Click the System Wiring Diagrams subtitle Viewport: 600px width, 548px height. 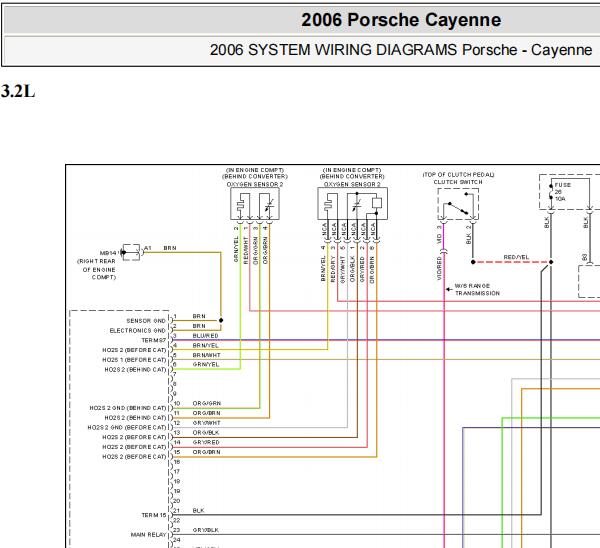point(401,50)
